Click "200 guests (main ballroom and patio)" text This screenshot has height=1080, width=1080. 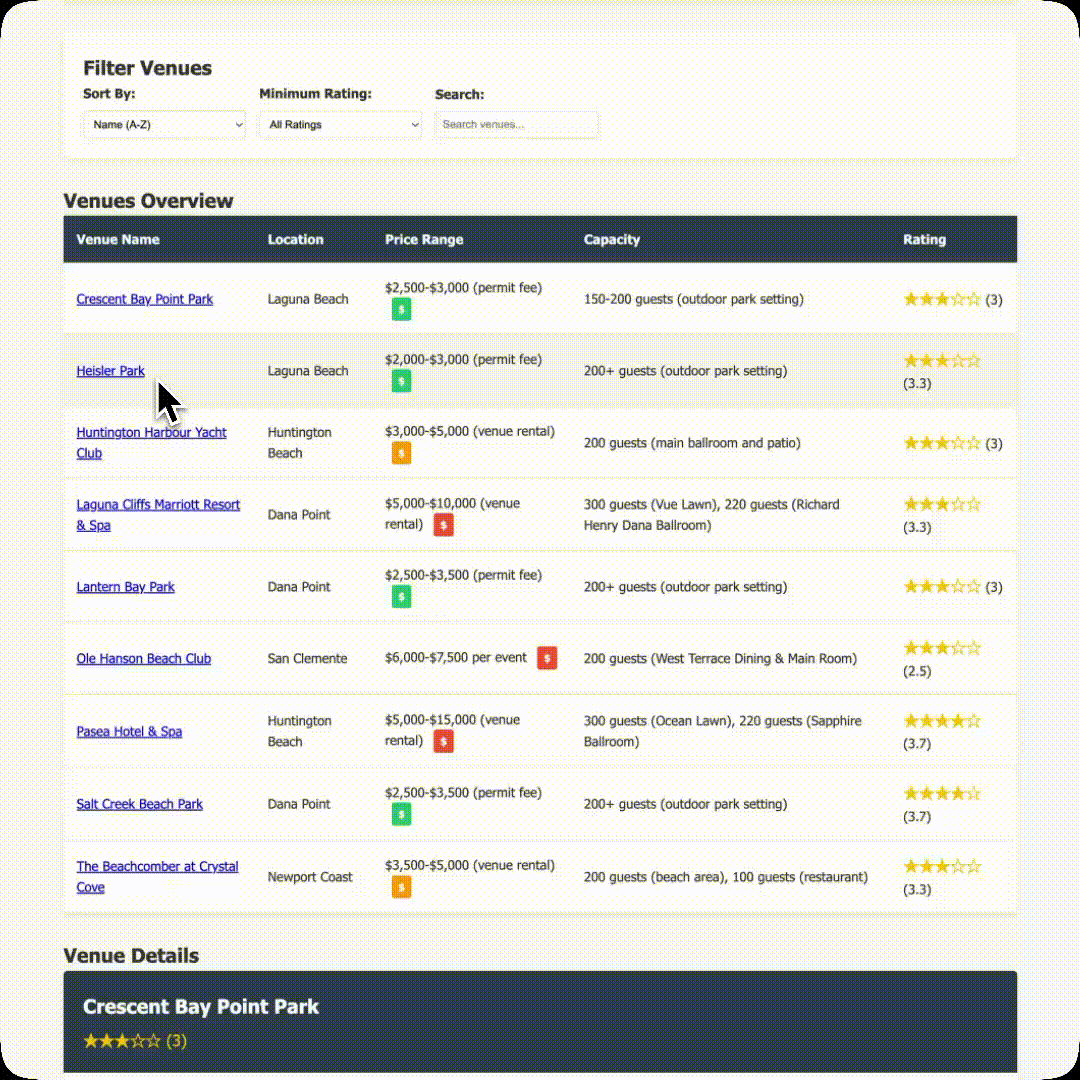pyautogui.click(x=692, y=443)
